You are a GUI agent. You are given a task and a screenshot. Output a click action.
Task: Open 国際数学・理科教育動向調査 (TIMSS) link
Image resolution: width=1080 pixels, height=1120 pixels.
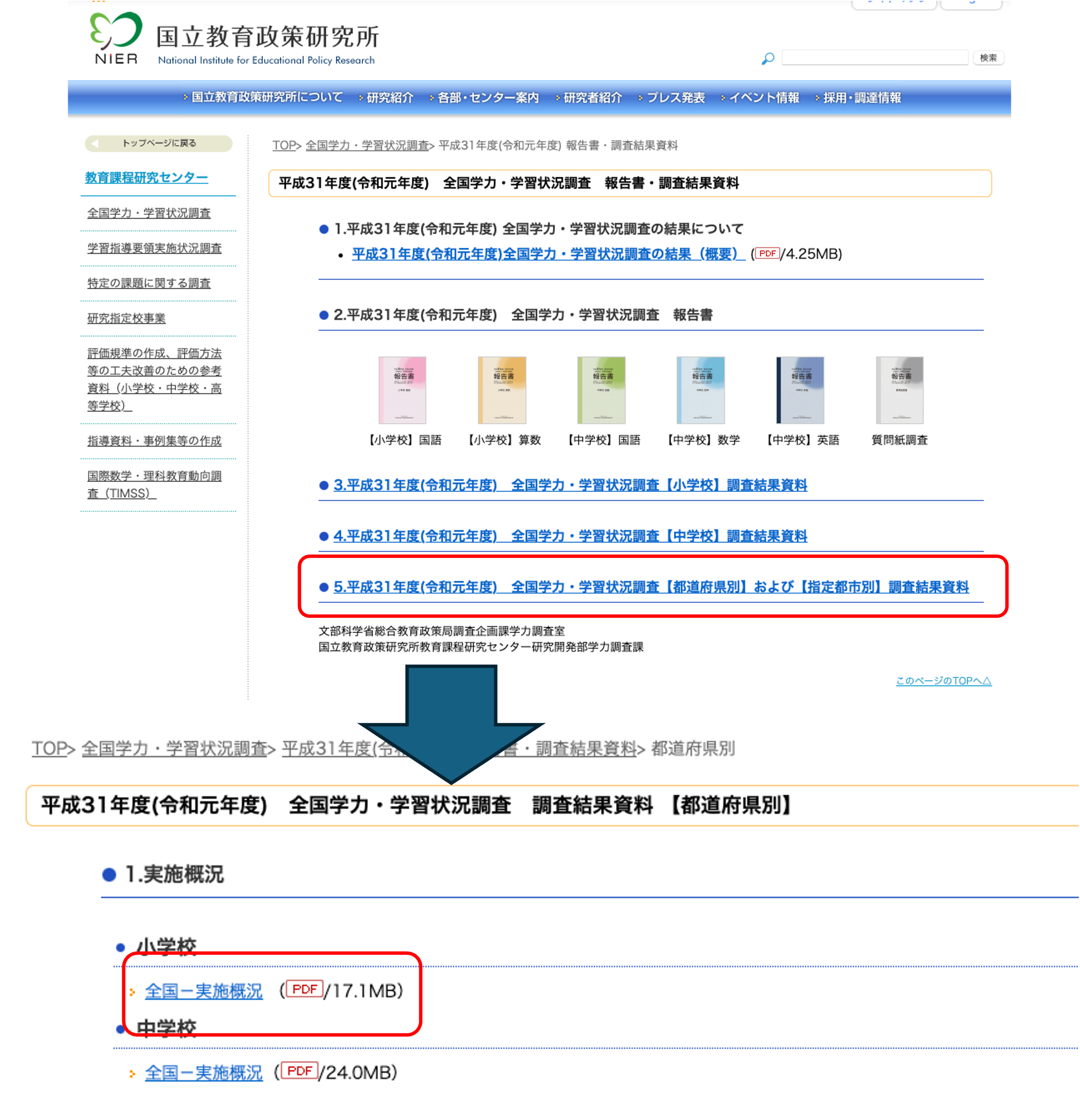tap(154, 485)
